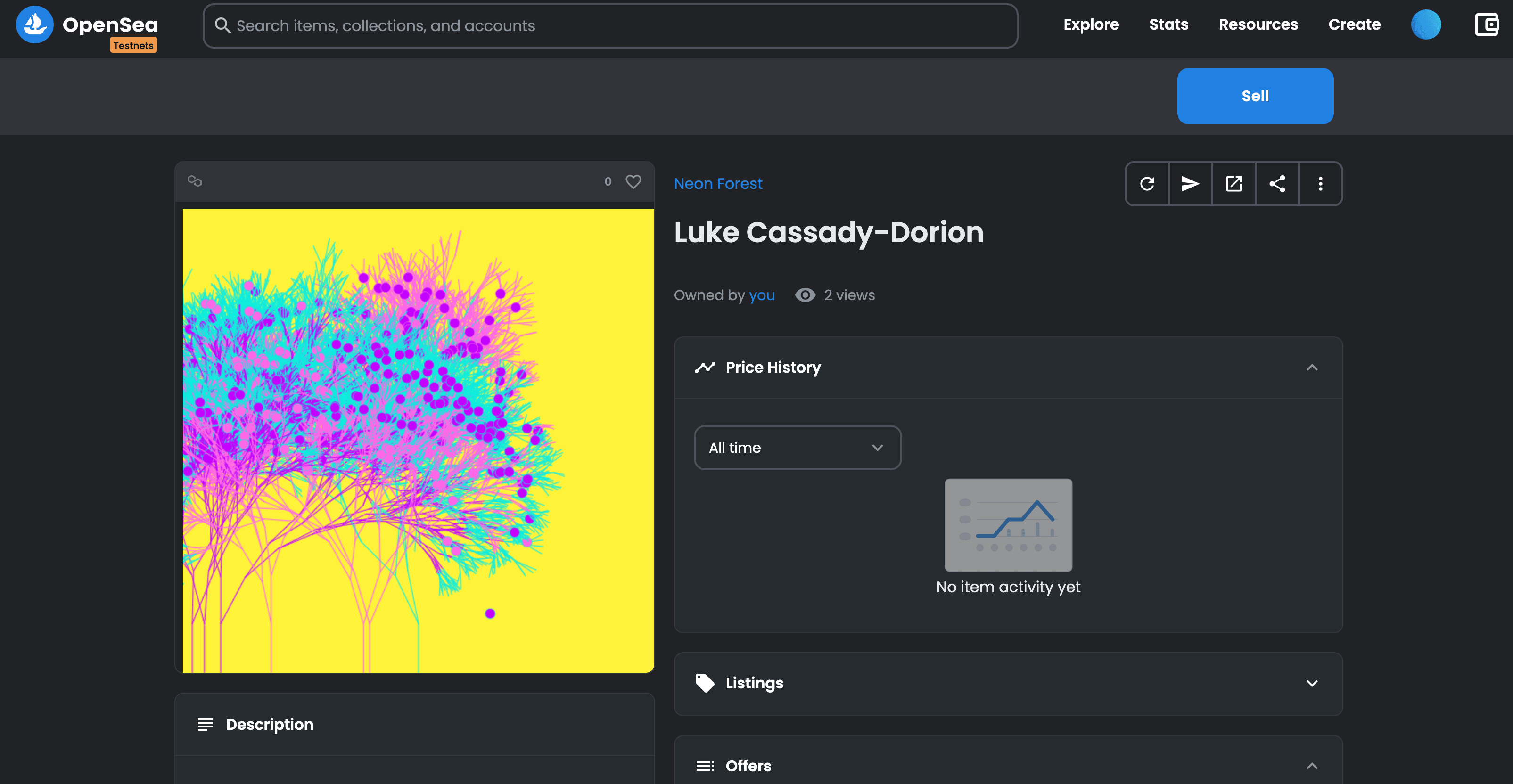Favorite the item with heart icon
Screen dimensions: 1513x784
(633, 181)
